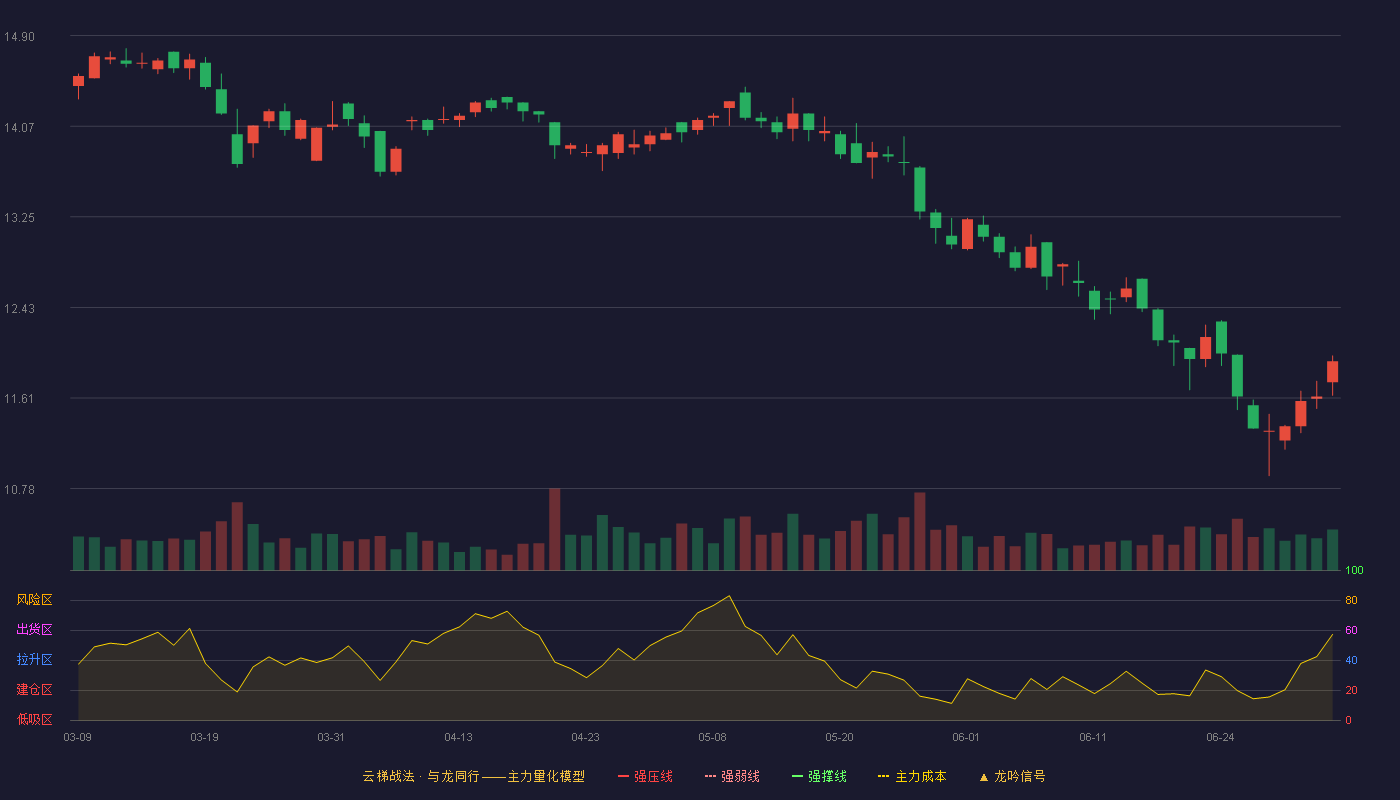
Task: Click the magenta 60 indicator axis value
Action: [x=1351, y=631]
